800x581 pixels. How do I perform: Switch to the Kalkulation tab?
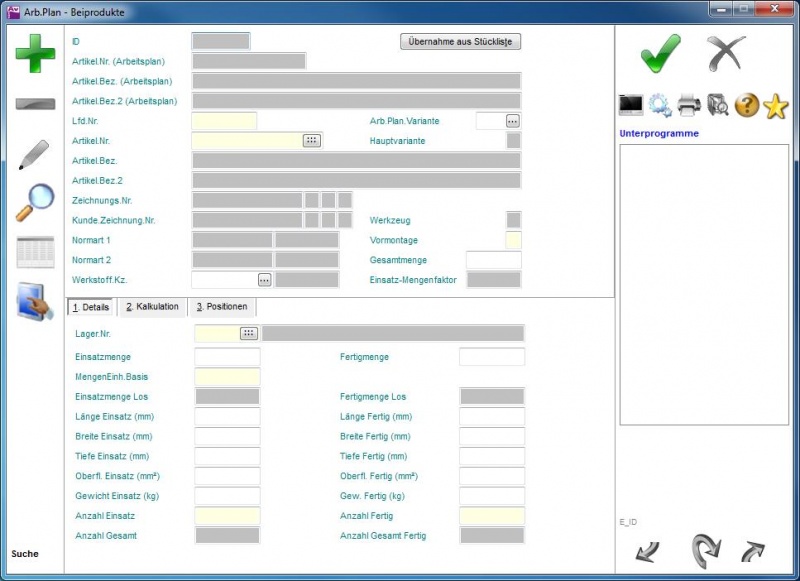[x=152, y=307]
